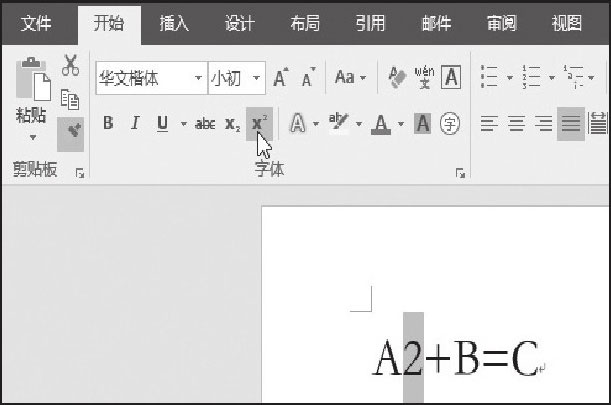Toggle Bold formatting
This screenshot has width=611, height=405.
[108, 123]
